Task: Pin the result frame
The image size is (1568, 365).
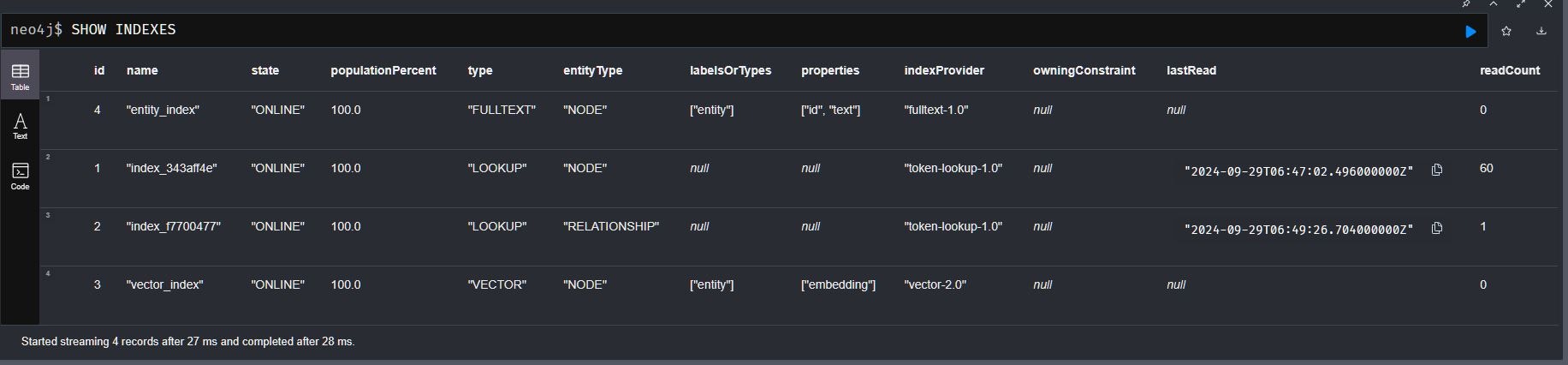Action: click(x=1466, y=4)
